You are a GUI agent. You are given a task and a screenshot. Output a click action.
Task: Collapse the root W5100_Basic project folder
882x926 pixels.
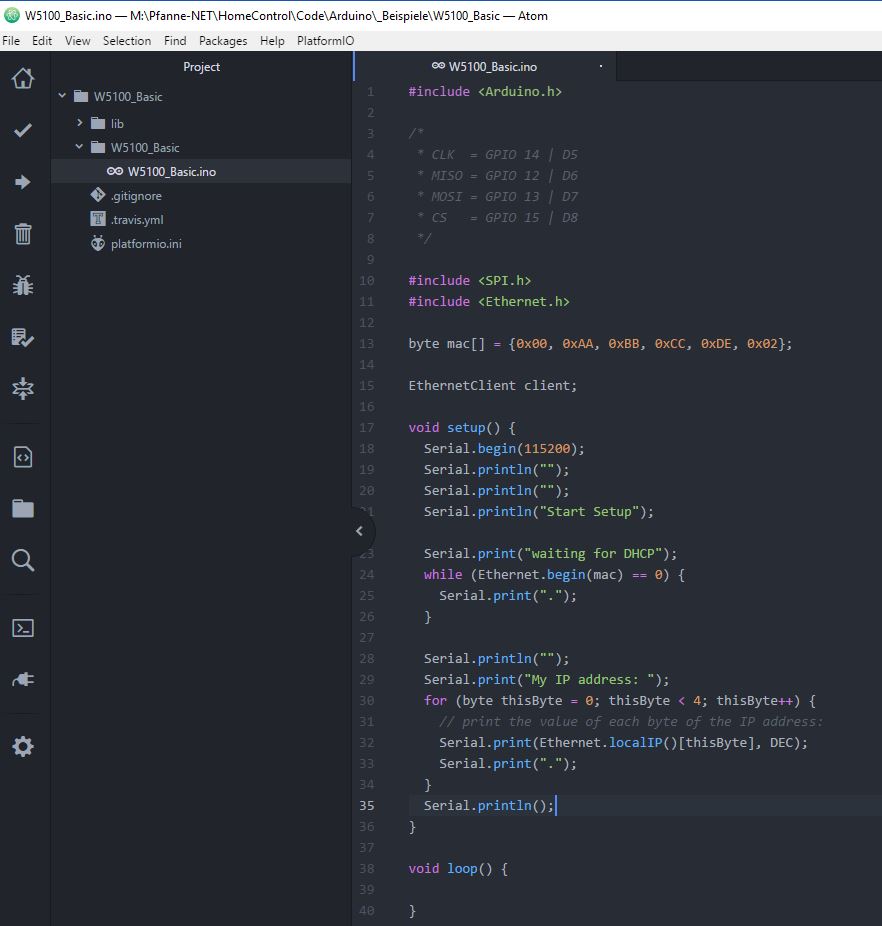[62, 97]
